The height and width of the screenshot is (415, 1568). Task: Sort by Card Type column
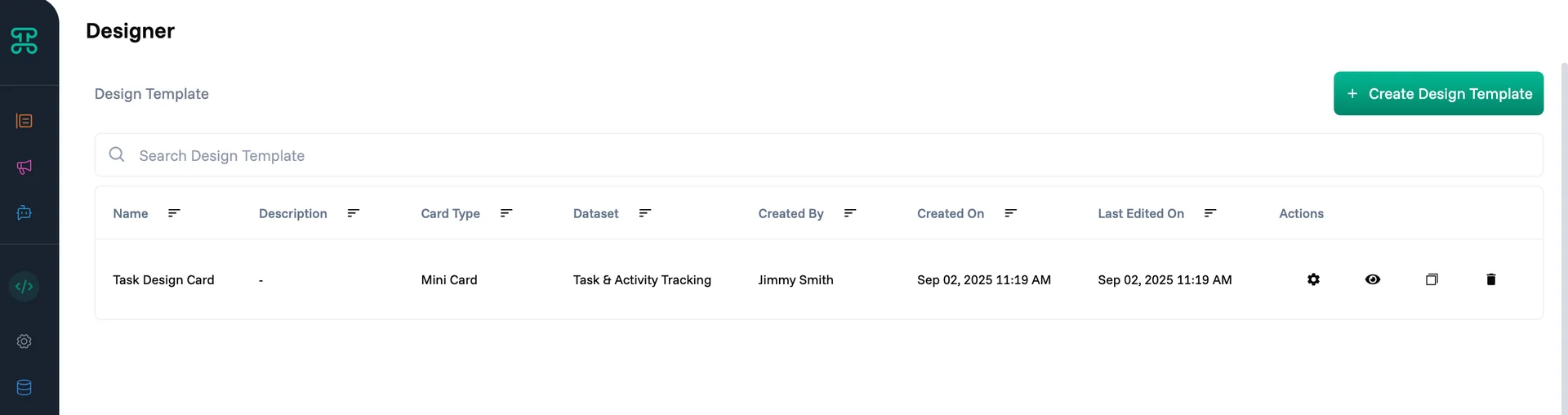click(506, 213)
